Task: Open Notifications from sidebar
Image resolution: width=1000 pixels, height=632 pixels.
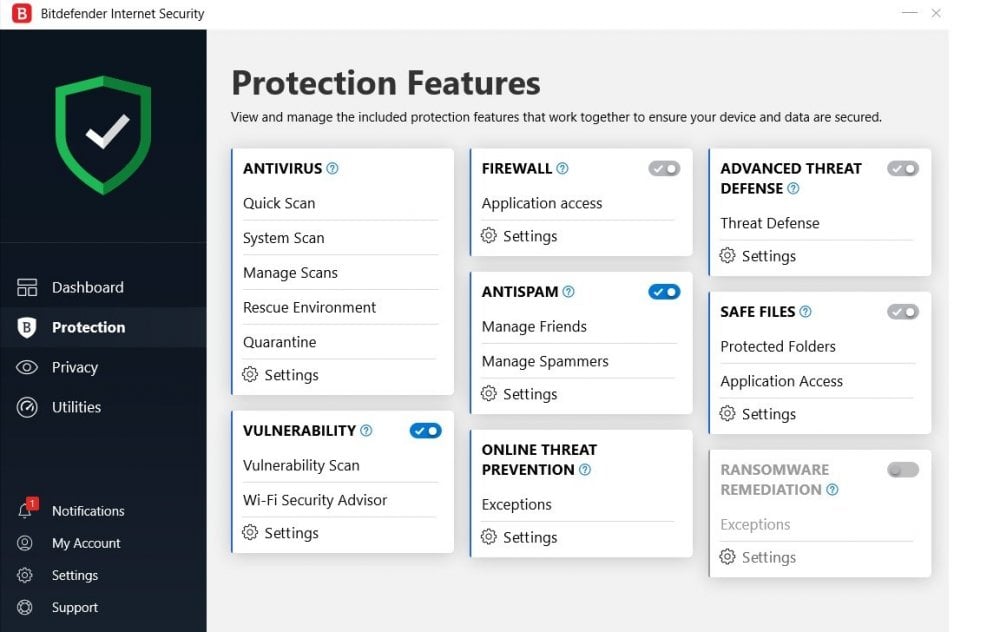Action: click(88, 511)
